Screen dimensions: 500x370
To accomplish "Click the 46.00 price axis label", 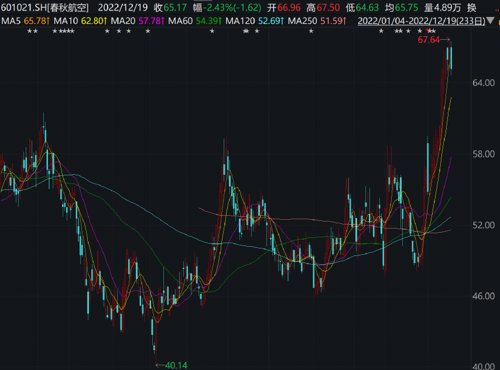I will tap(483, 296).
